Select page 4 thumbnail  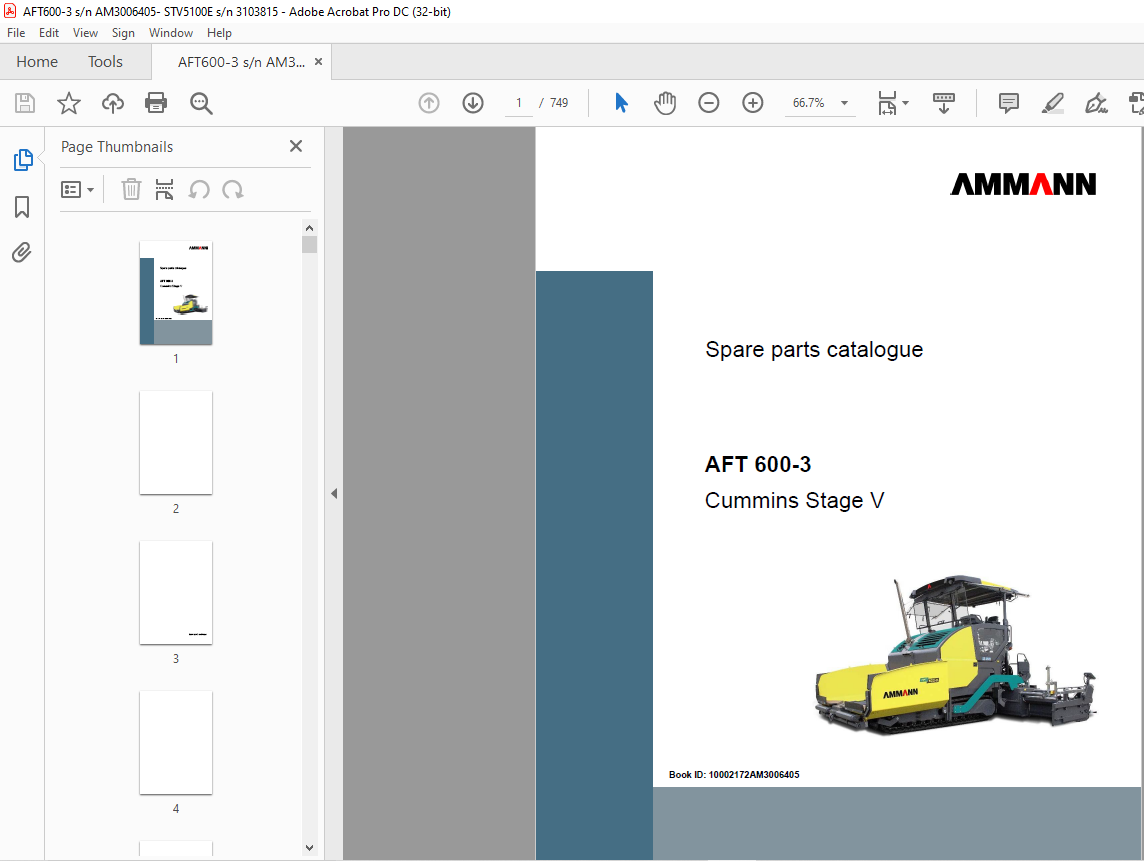[x=176, y=742]
